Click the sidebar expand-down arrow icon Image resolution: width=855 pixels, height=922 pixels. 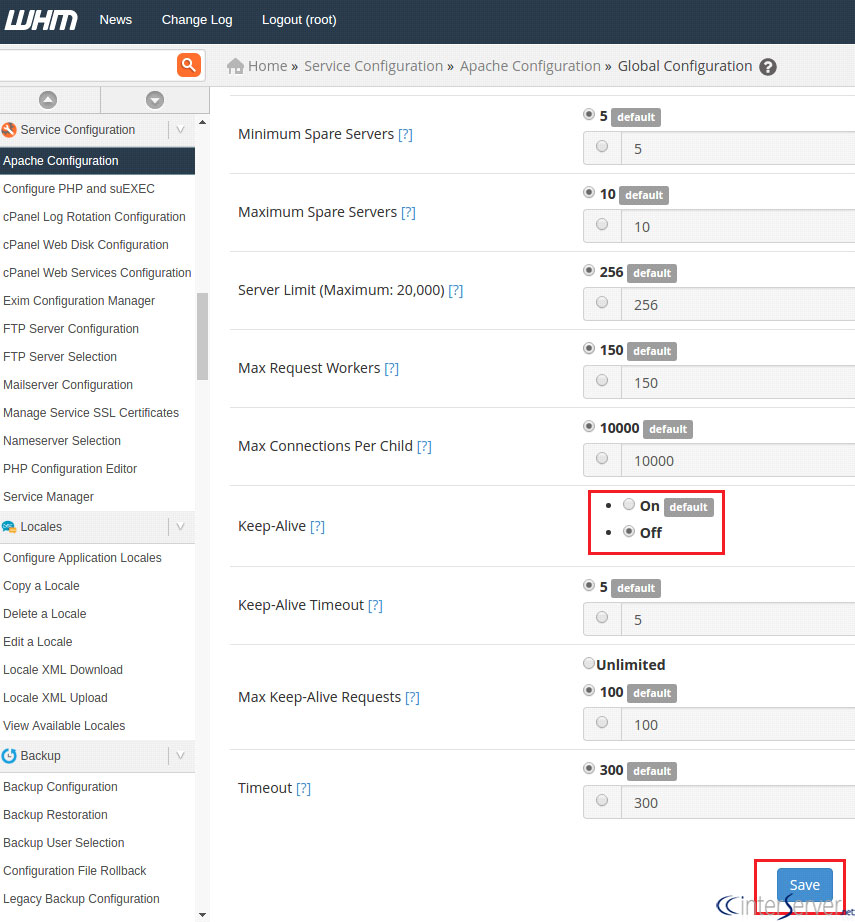click(155, 100)
